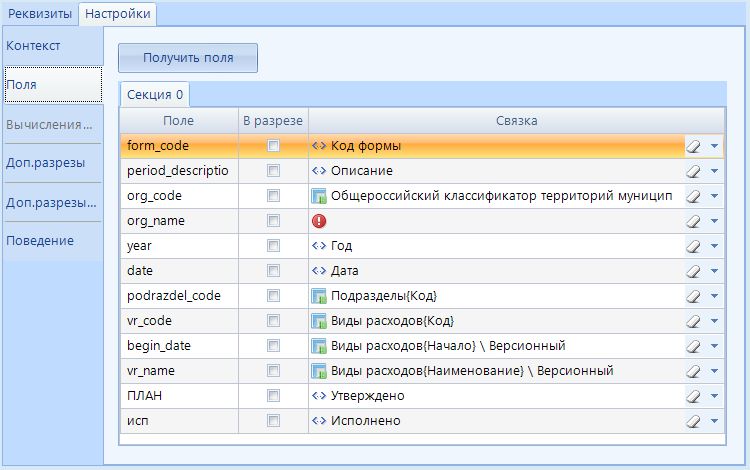Image resolution: width=750 pixels, height=470 pixels.
Task: Click eraser icon in the ПЛАН row
Action: click(695, 396)
